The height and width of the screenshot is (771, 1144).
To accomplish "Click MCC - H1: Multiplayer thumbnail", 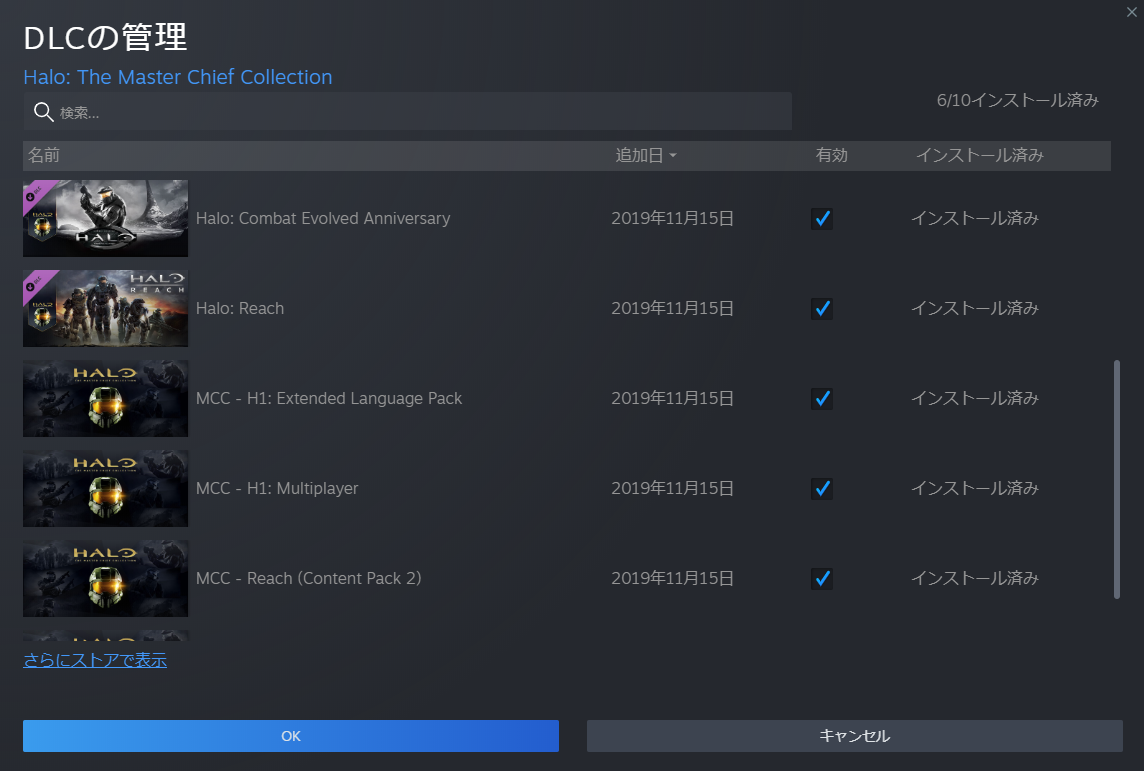I will click(106, 488).
